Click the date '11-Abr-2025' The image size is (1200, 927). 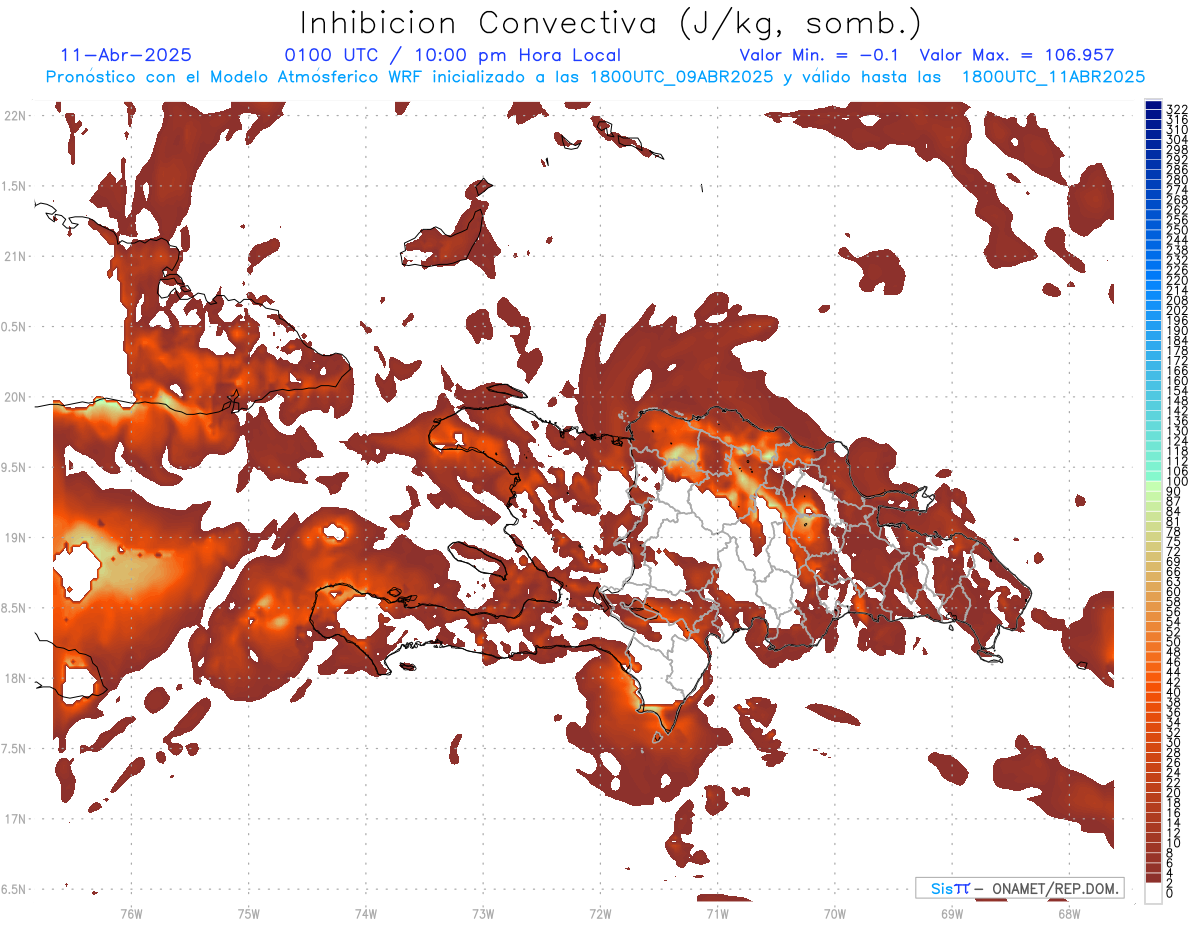point(126,55)
